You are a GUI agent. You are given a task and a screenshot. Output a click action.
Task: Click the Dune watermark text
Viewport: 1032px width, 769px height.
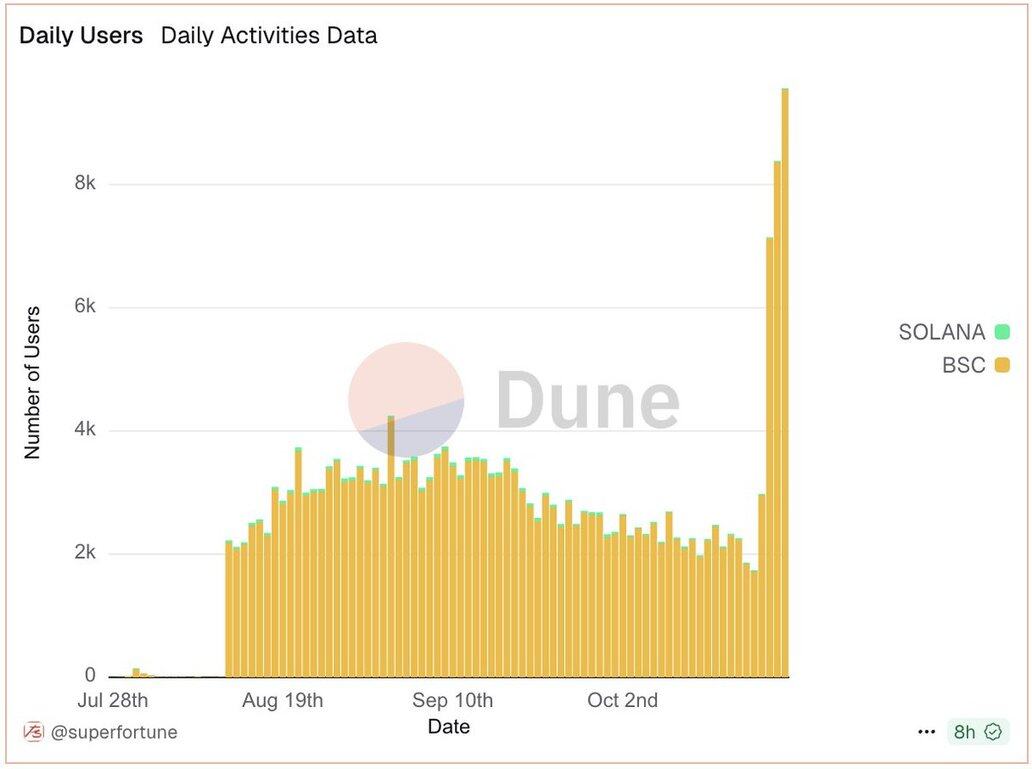coord(587,401)
